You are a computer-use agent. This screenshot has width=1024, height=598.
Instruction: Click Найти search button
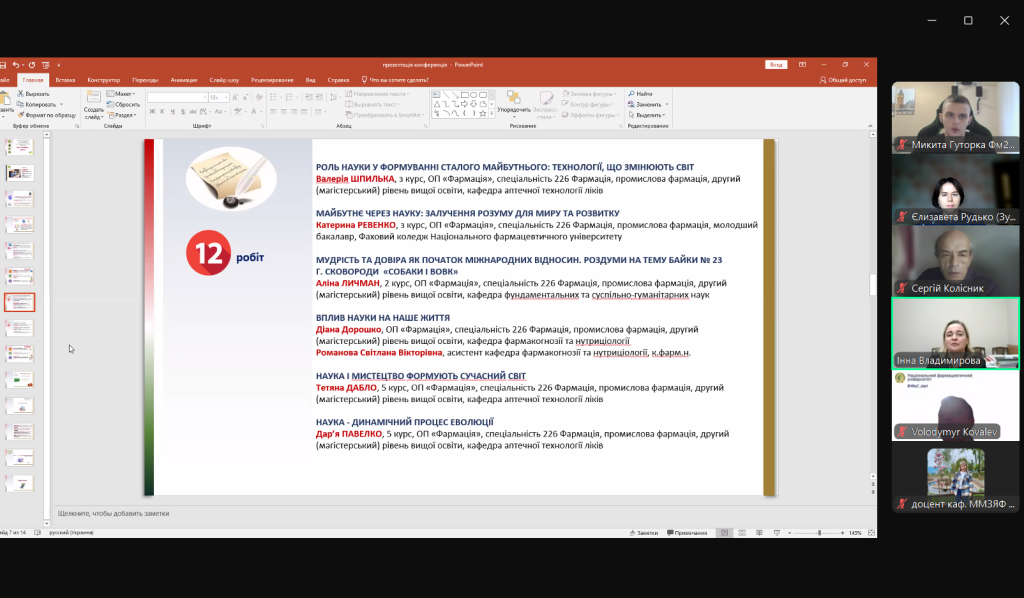[x=640, y=94]
